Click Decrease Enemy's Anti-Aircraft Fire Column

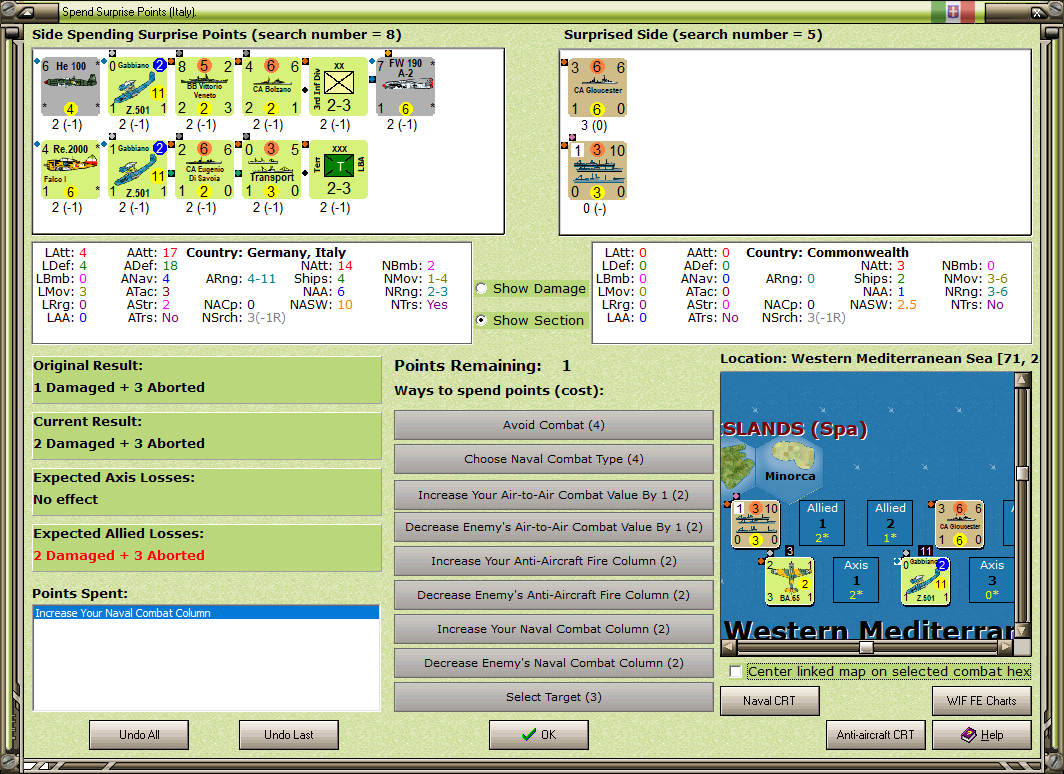pos(554,595)
